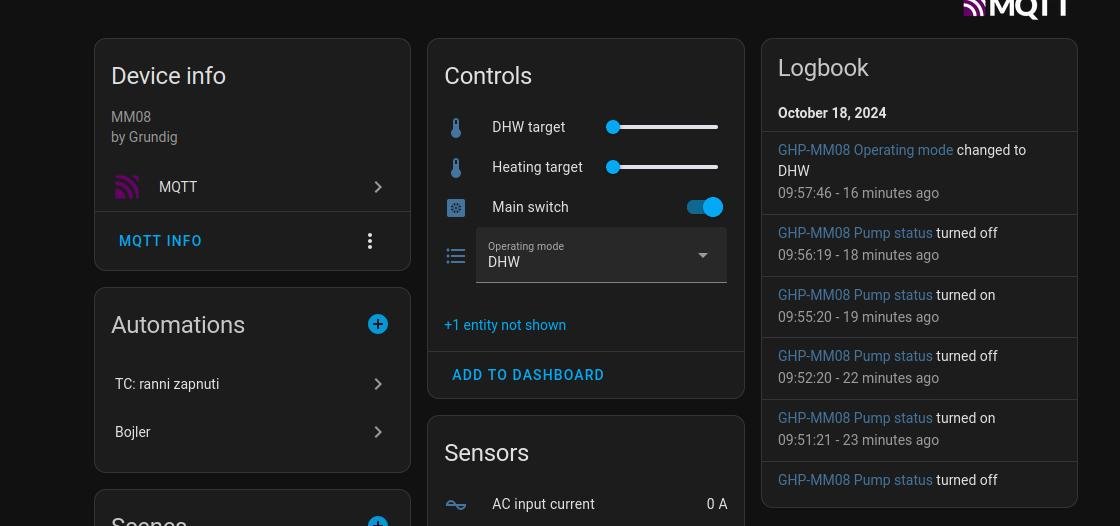Open GHP-MM08 Operating mode logbook link
The width and height of the screenshot is (1120, 526).
click(x=865, y=150)
